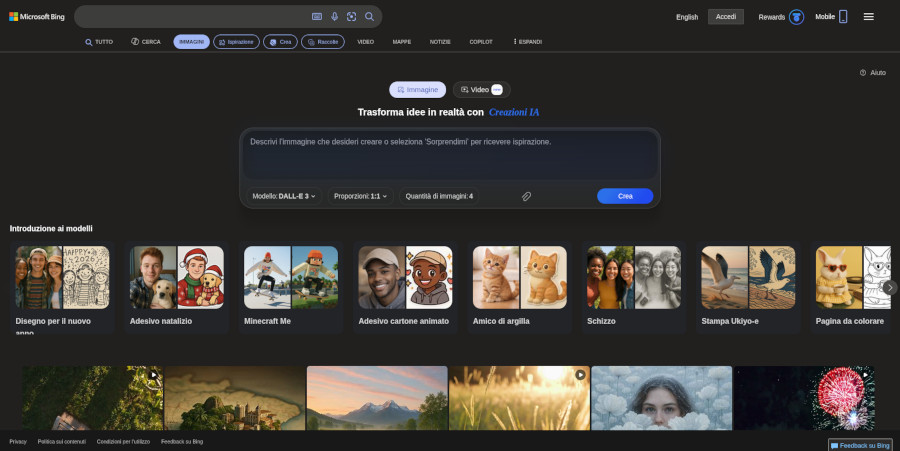This screenshot has height=451, width=900.
Task: Open the hamburger settings menu
Action: point(869,17)
